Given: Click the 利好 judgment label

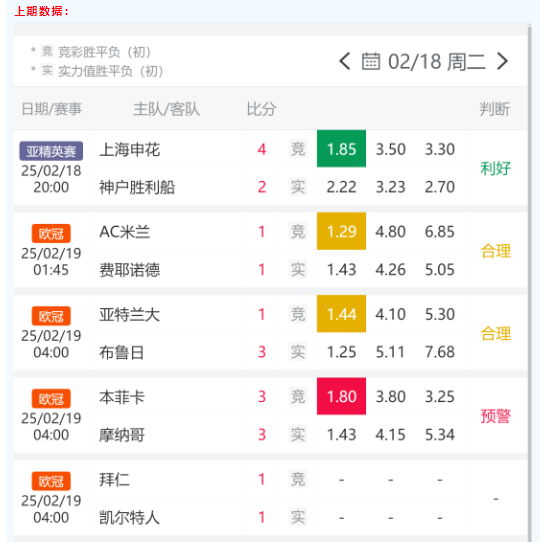Looking at the screenshot, I should [495, 168].
